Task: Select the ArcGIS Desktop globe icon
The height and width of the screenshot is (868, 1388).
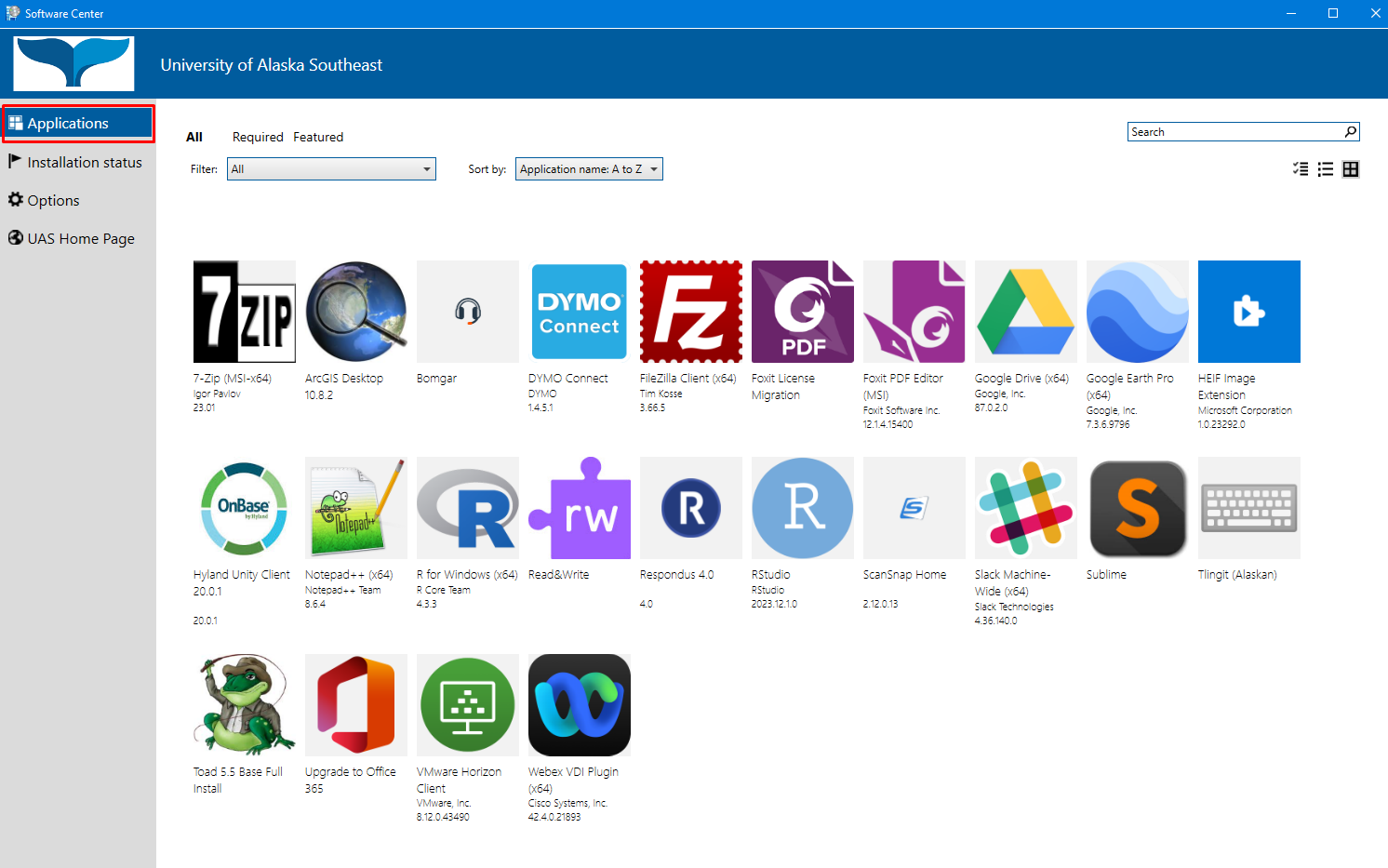Action: click(x=356, y=312)
